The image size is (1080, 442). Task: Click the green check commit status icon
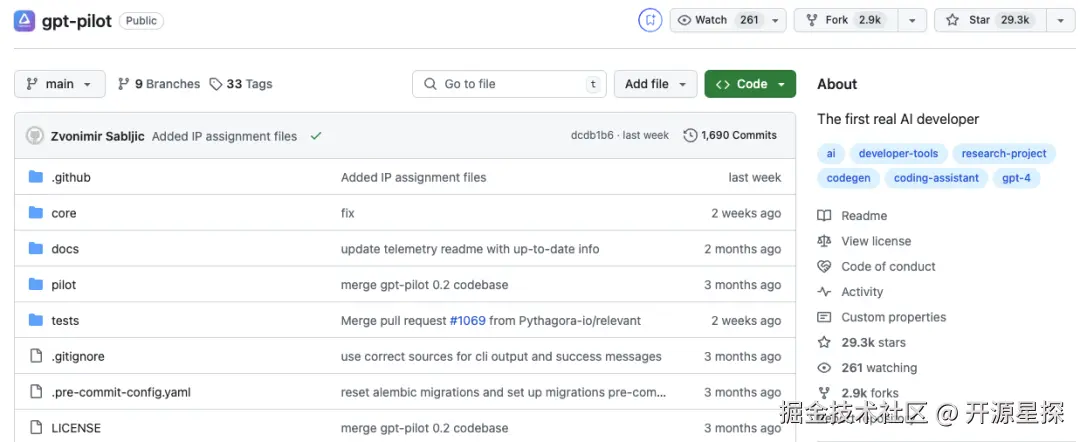pyautogui.click(x=316, y=136)
